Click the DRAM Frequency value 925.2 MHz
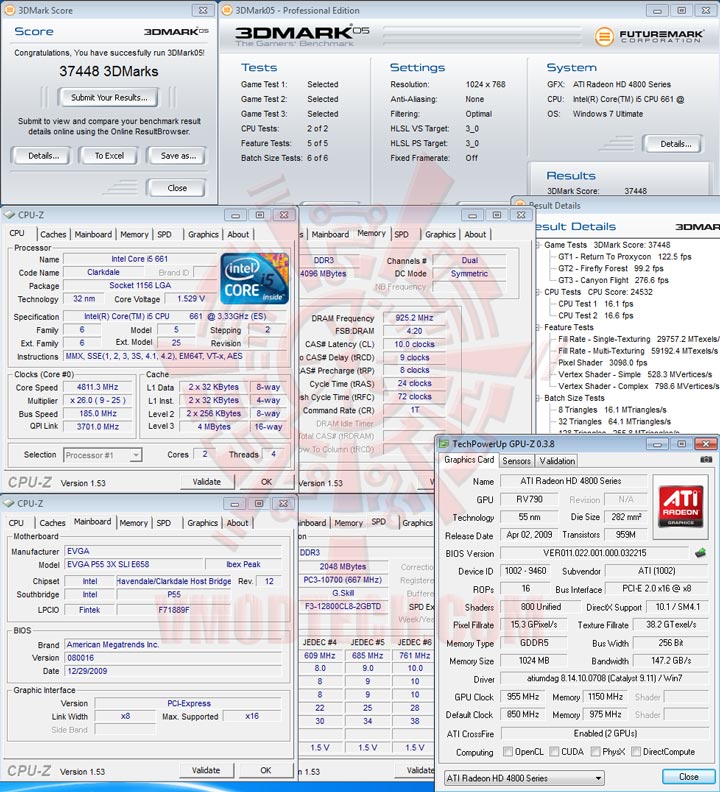This screenshot has width=720, height=792. pos(414,318)
